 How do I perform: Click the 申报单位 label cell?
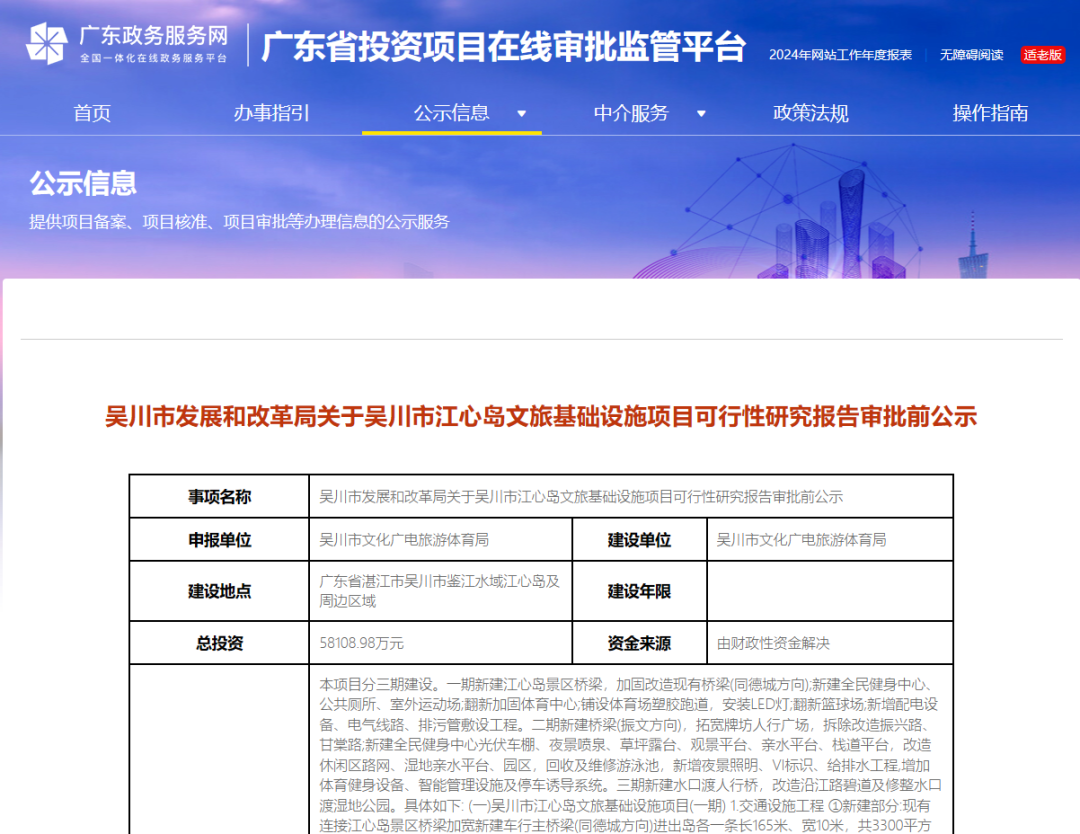click(x=219, y=540)
